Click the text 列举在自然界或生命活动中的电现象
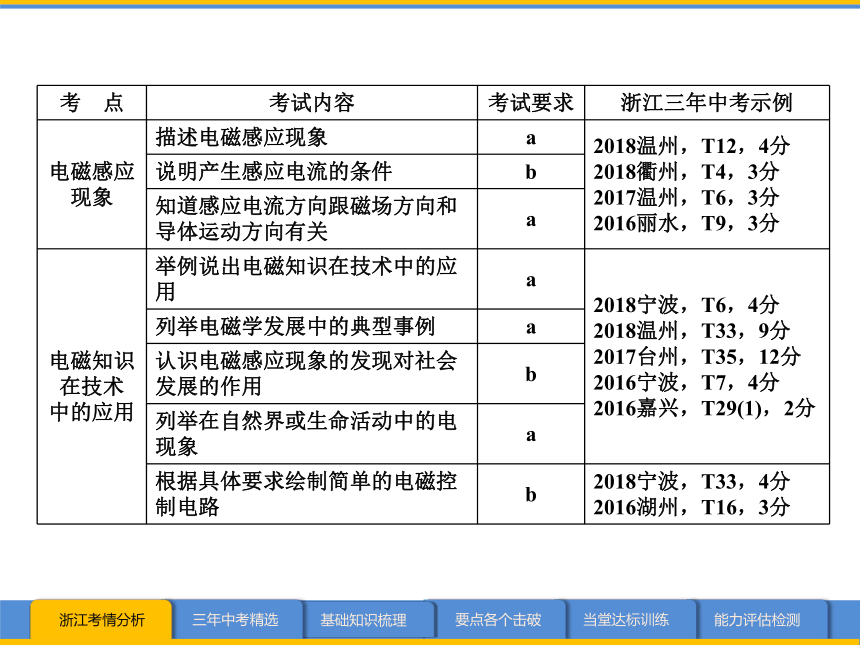Screen dimensions: 860x645 click(x=306, y=434)
